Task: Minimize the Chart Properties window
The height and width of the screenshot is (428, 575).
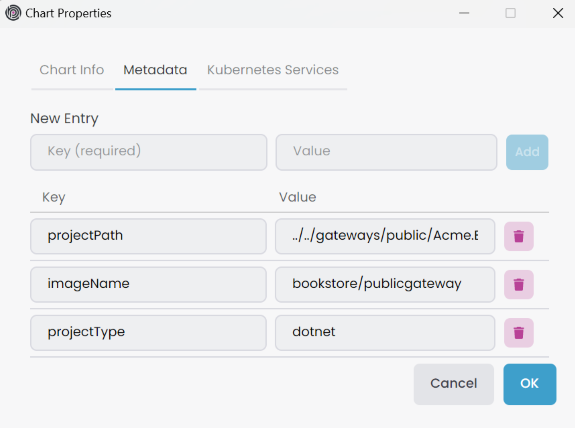Action: pos(464,13)
